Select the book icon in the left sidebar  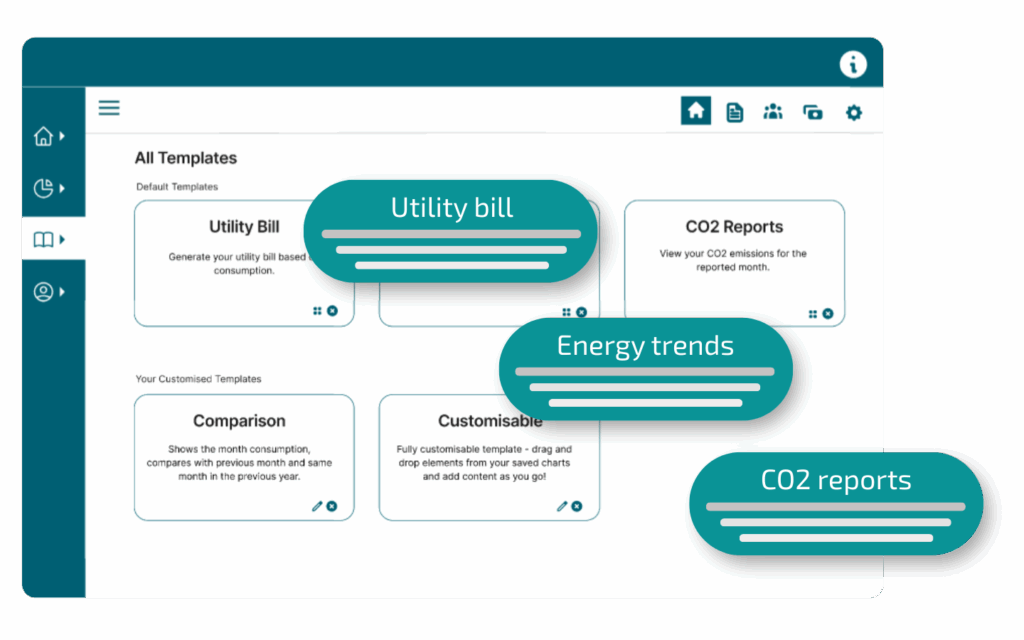[43, 240]
